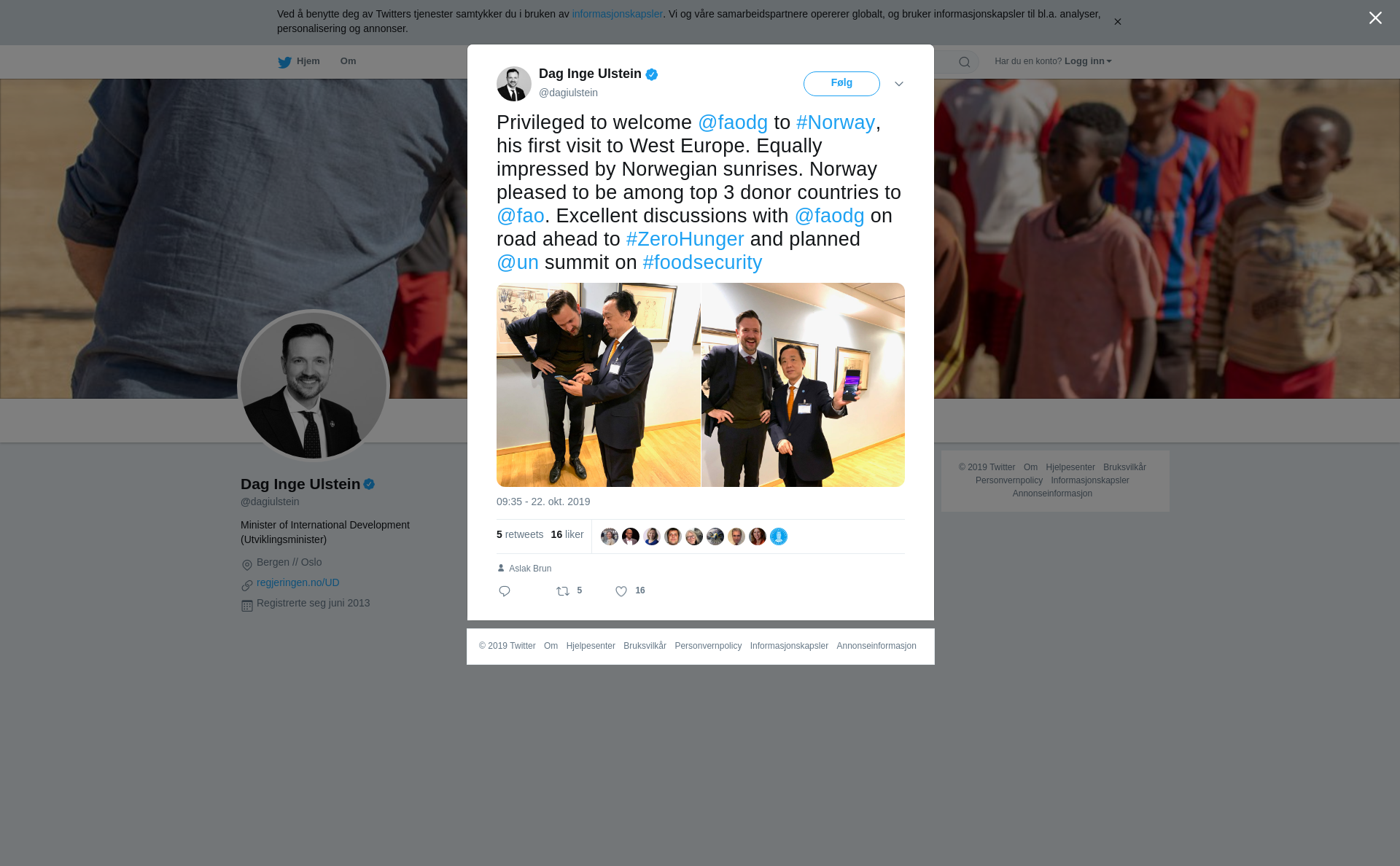Like the tweet with the heart icon
This screenshot has width=1400, height=866.
pyautogui.click(x=621, y=591)
